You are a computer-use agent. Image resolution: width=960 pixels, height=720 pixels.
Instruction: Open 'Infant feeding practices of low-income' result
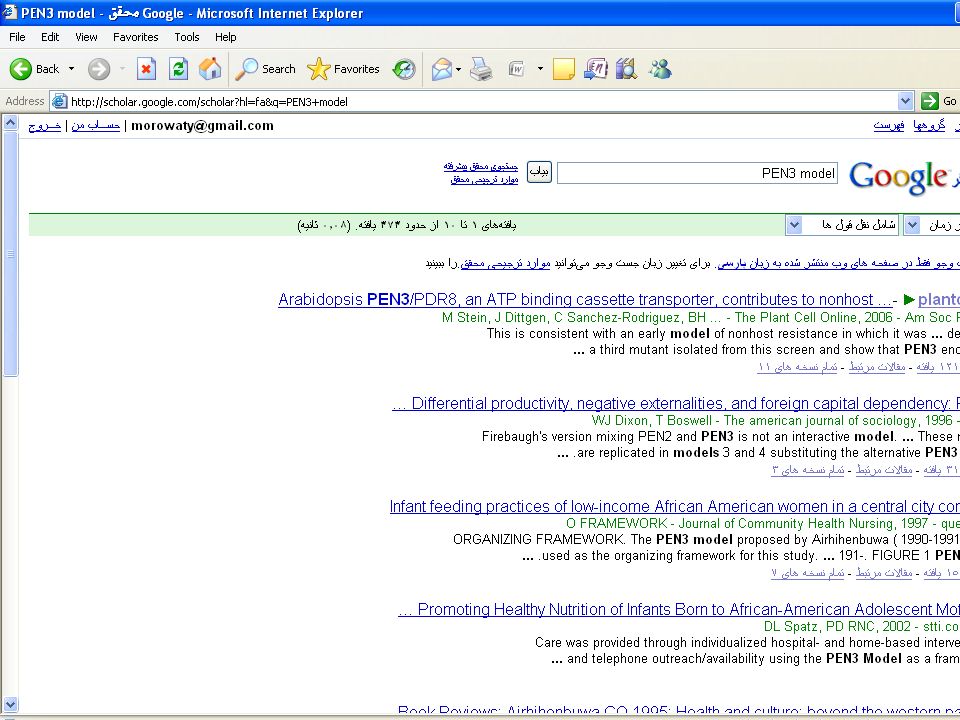click(675, 506)
